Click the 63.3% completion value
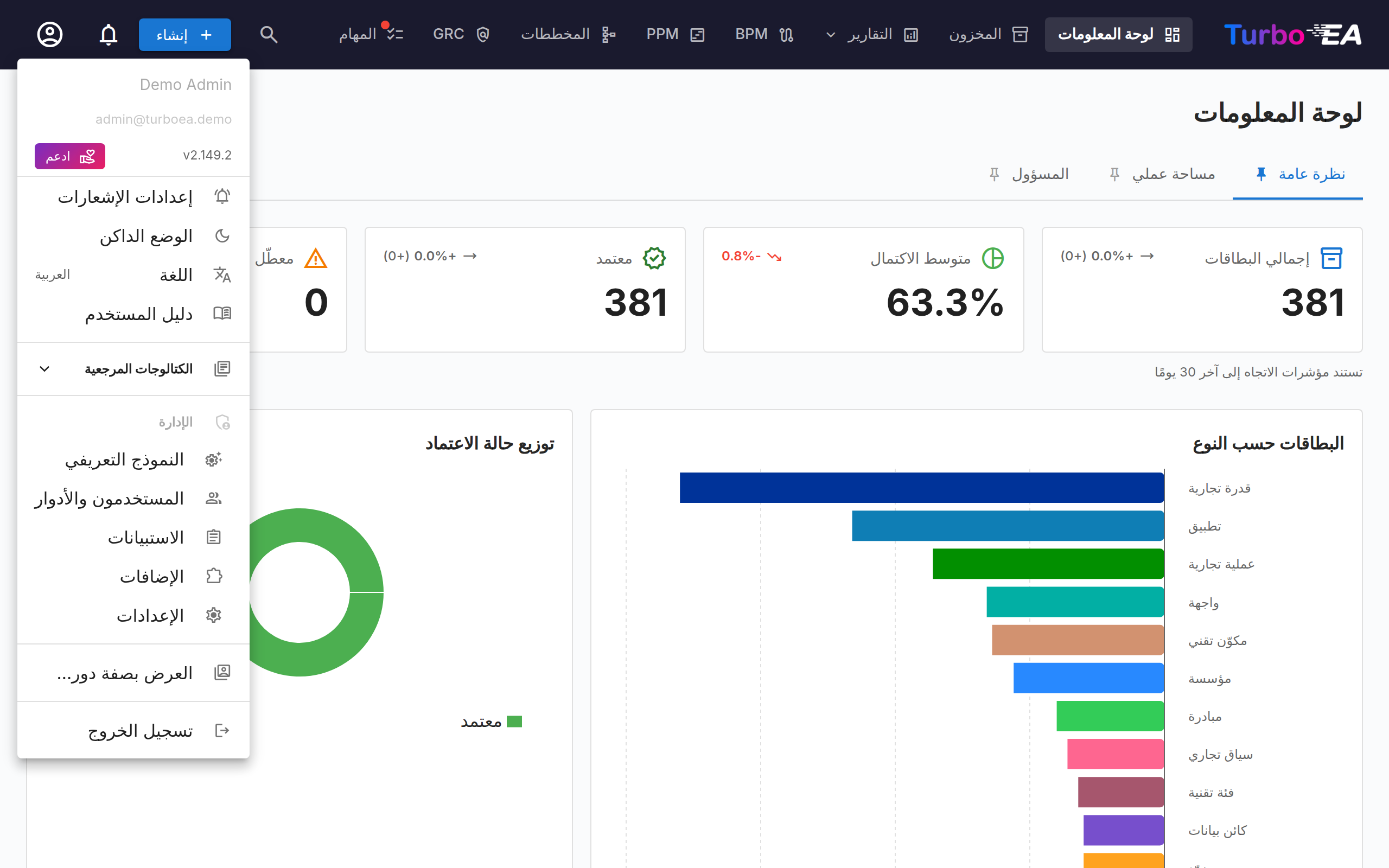 pos(945,303)
